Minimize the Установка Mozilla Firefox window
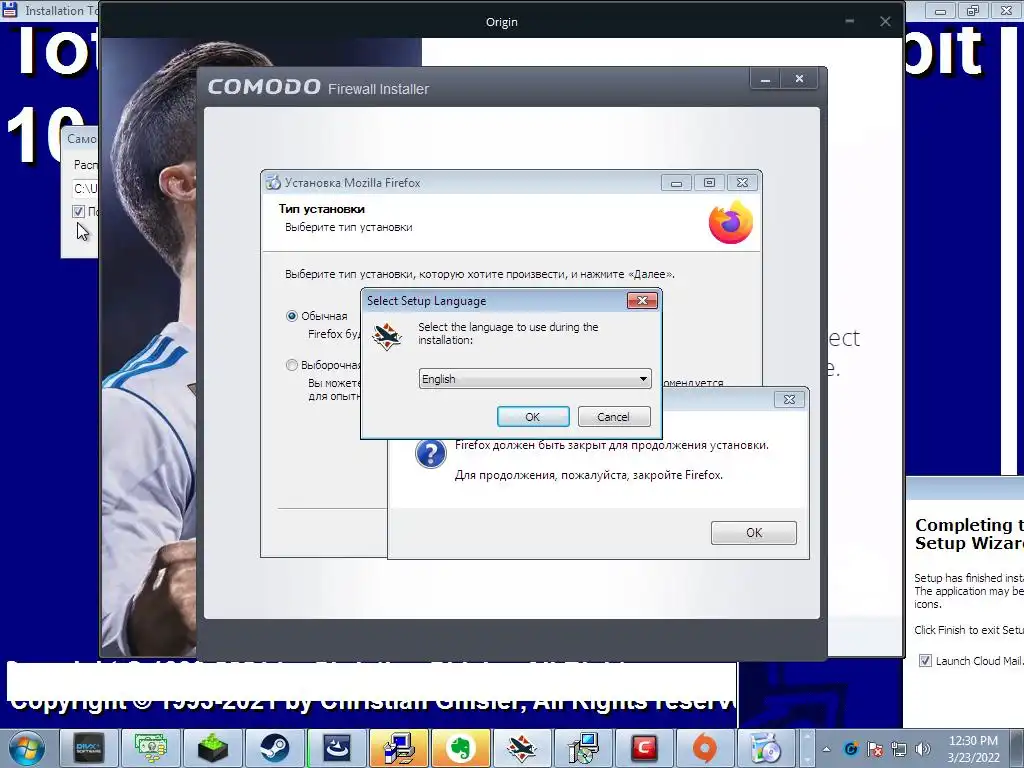This screenshot has height=768, width=1024. [676, 183]
